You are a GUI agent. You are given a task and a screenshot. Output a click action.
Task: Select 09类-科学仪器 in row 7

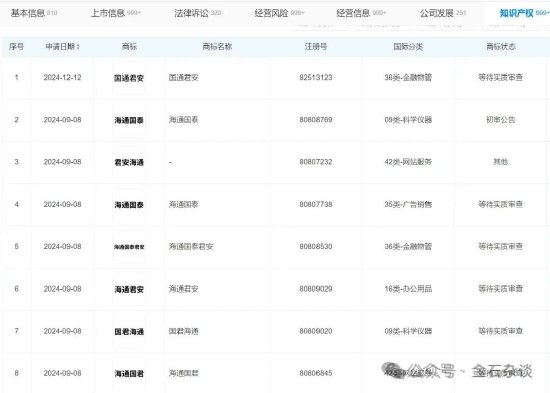point(408,331)
